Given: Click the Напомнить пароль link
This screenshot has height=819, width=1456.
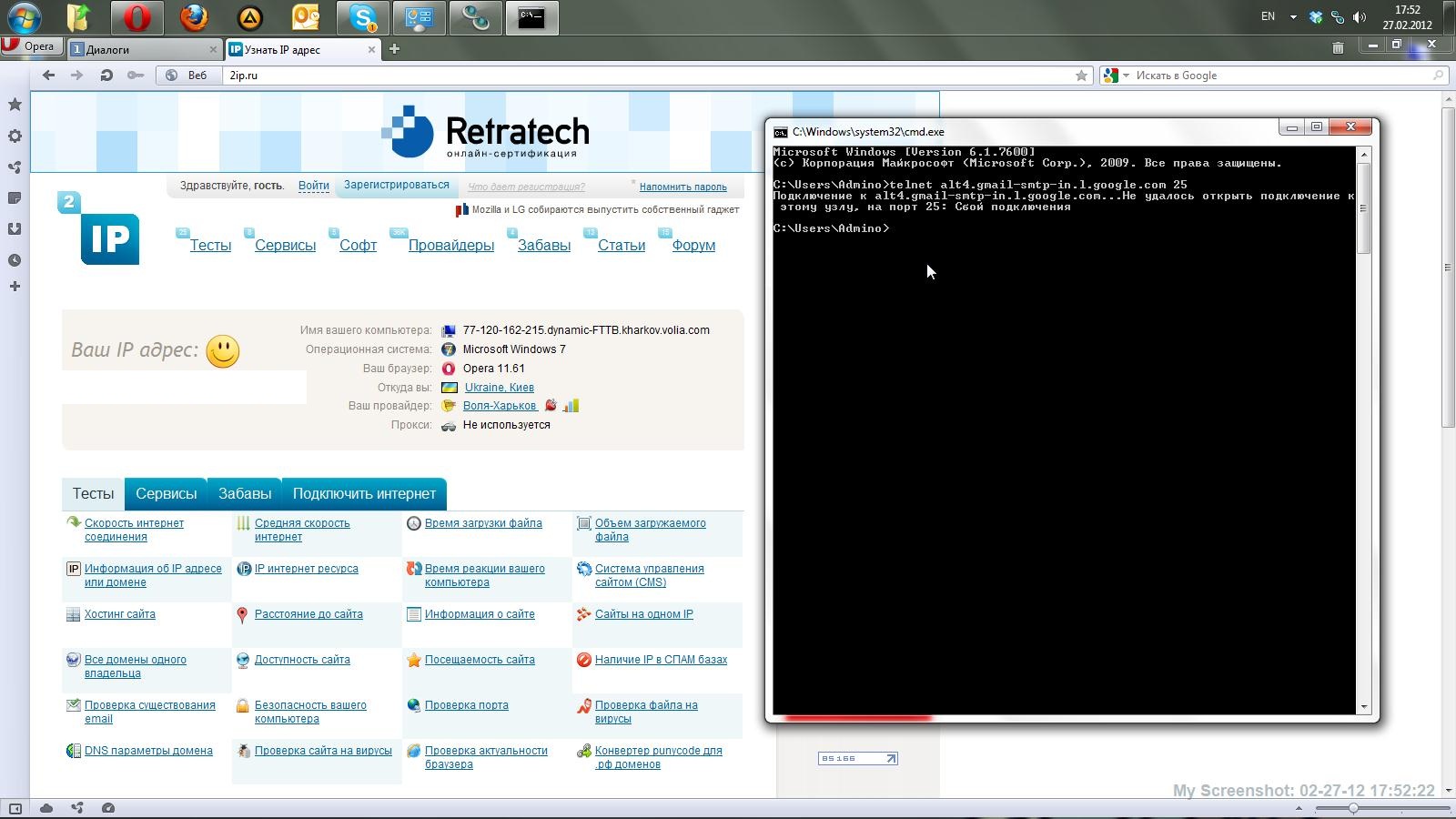Looking at the screenshot, I should pyautogui.click(x=682, y=187).
